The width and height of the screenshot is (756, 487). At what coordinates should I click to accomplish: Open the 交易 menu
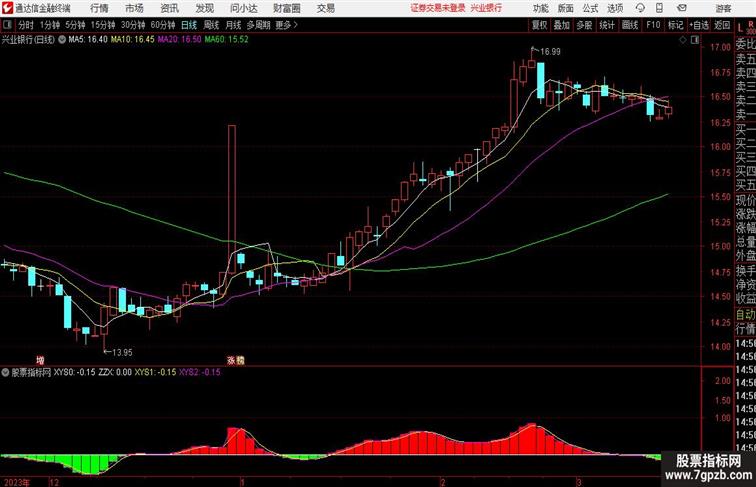[x=325, y=8]
